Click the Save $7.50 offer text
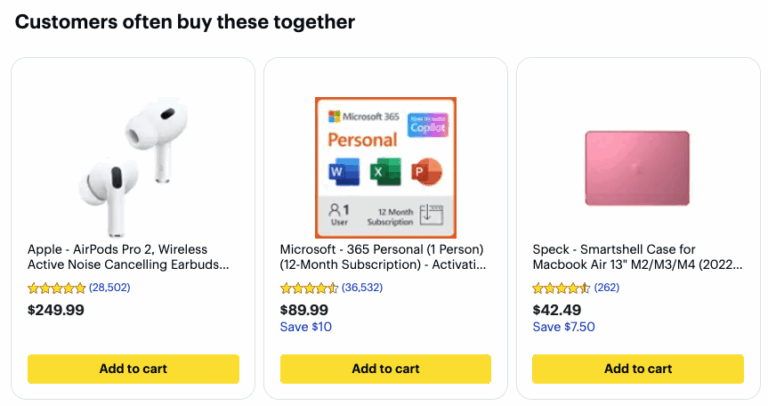Screen dimensions: 768x406 coord(564,327)
